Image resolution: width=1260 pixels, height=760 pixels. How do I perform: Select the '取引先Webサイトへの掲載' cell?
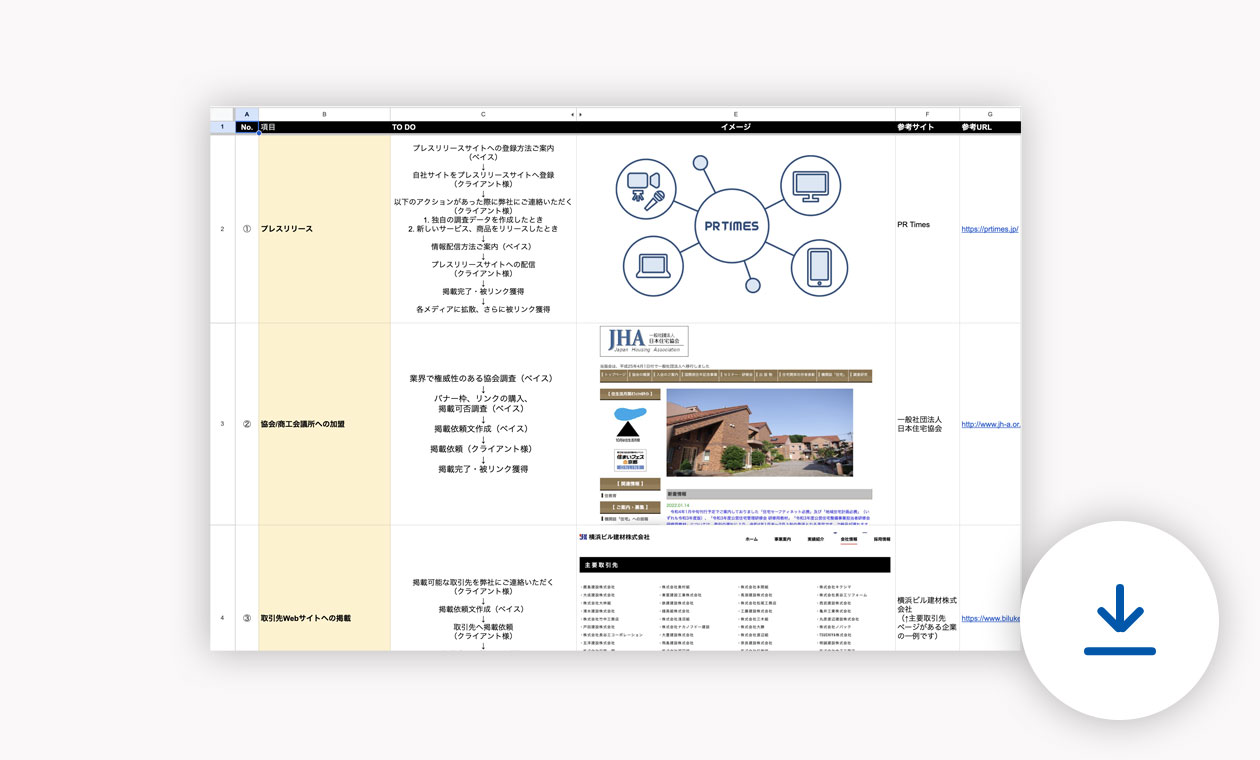coord(324,588)
